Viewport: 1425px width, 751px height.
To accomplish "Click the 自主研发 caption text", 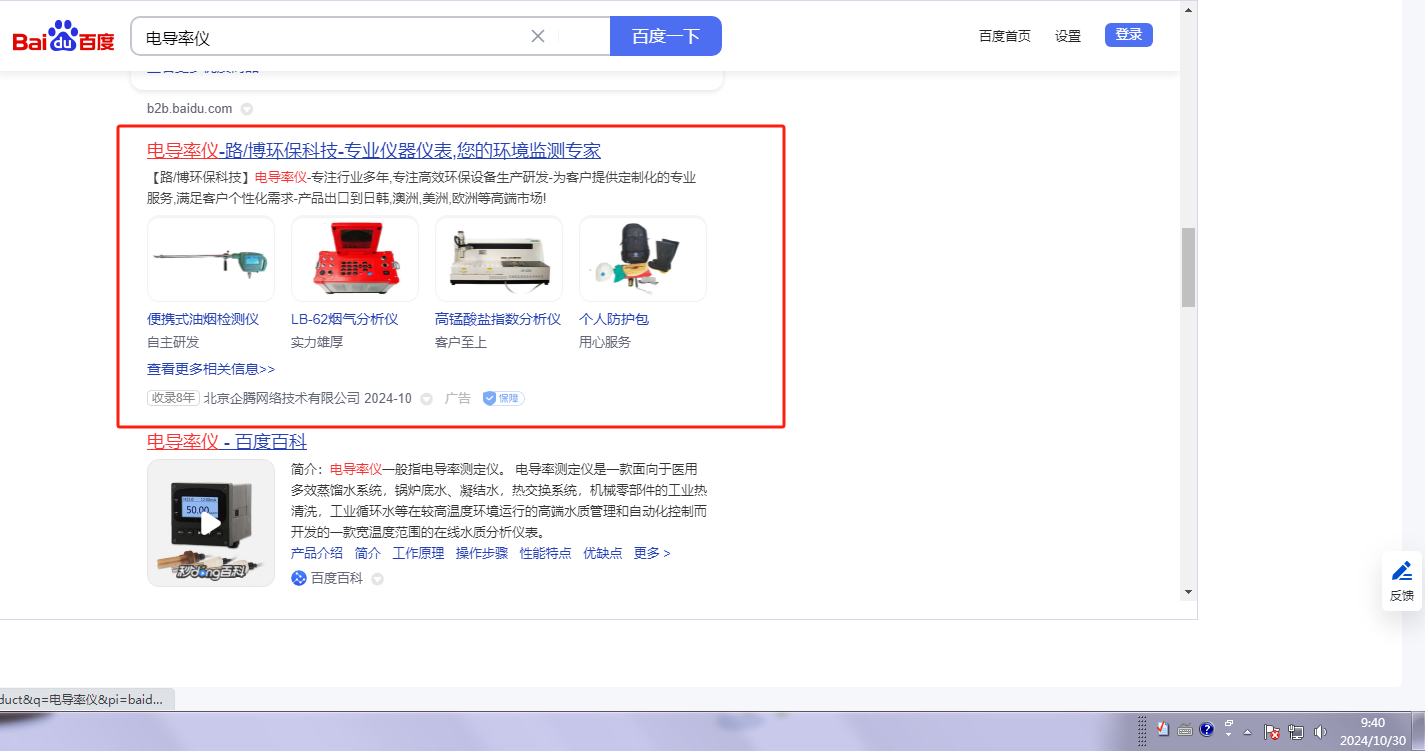I will tap(173, 342).
